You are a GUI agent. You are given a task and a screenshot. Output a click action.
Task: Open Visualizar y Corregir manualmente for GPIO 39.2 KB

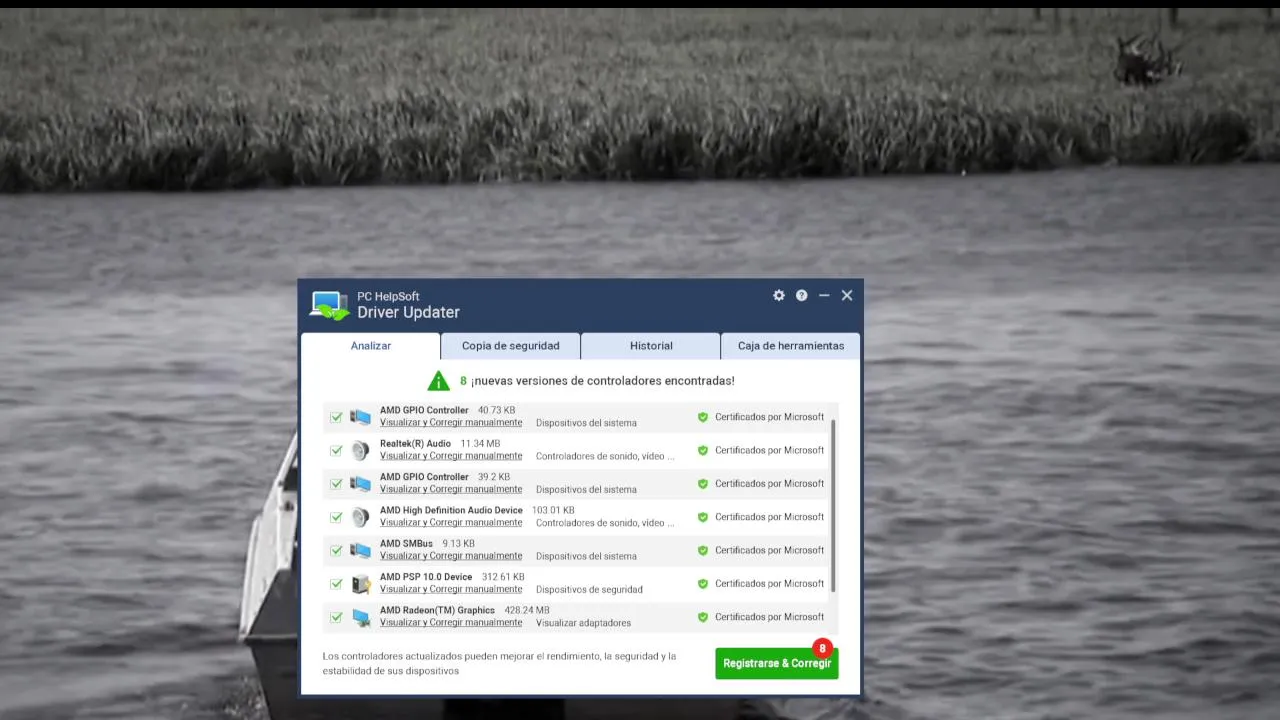(x=451, y=489)
